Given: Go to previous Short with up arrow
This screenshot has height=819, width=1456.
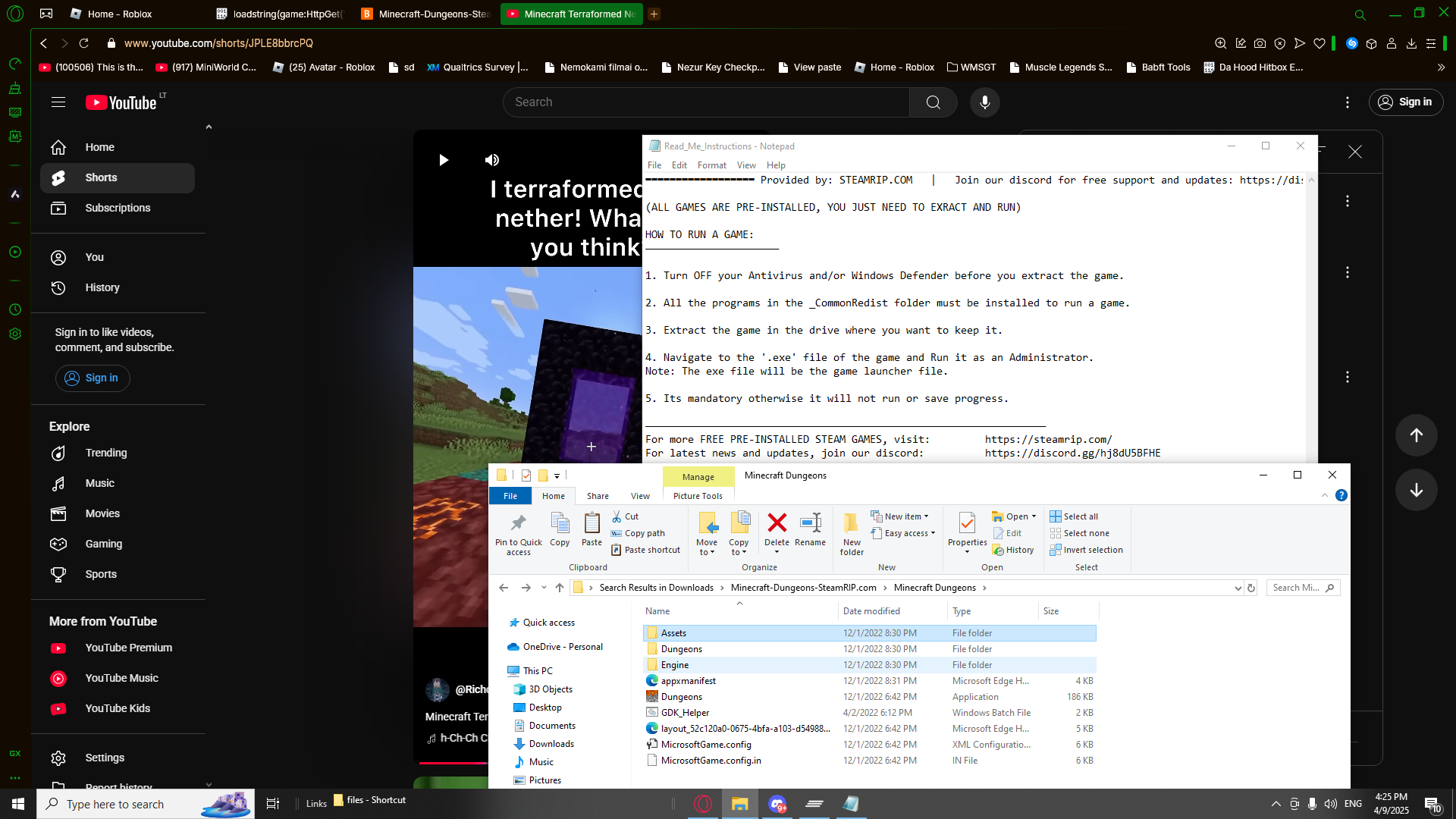Looking at the screenshot, I should [1416, 435].
